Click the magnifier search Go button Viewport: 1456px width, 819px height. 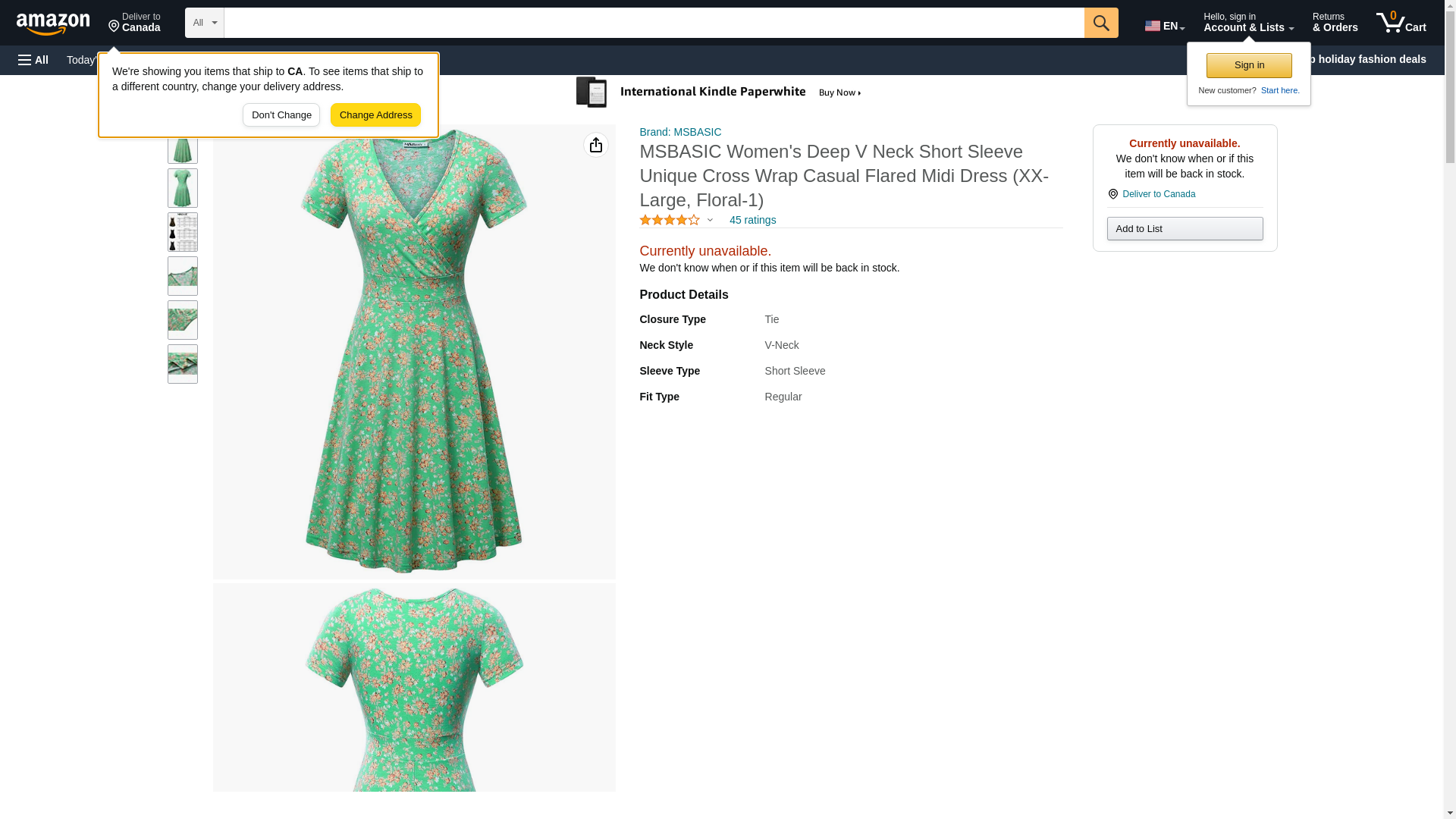pyautogui.click(x=1100, y=23)
